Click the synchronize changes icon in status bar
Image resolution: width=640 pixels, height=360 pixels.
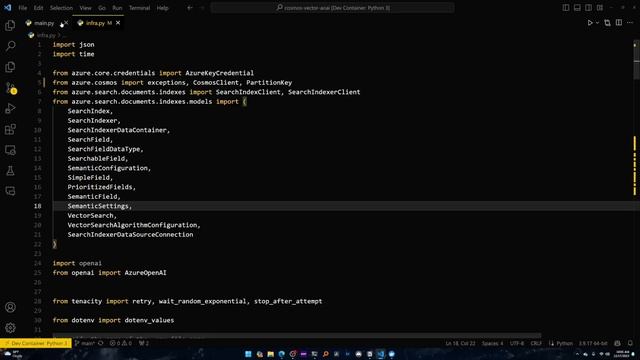(x=100, y=343)
